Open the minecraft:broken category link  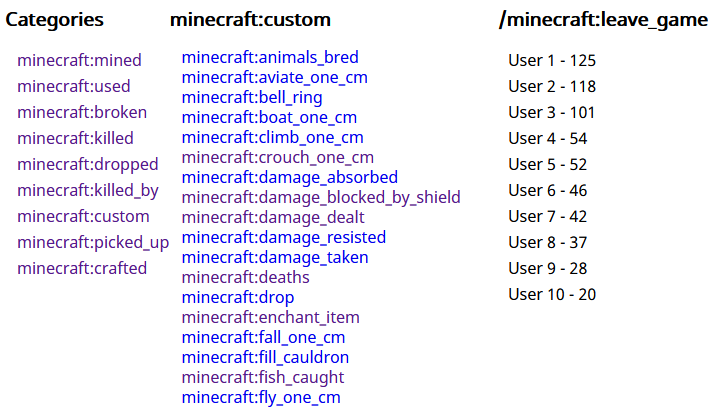coord(82,112)
